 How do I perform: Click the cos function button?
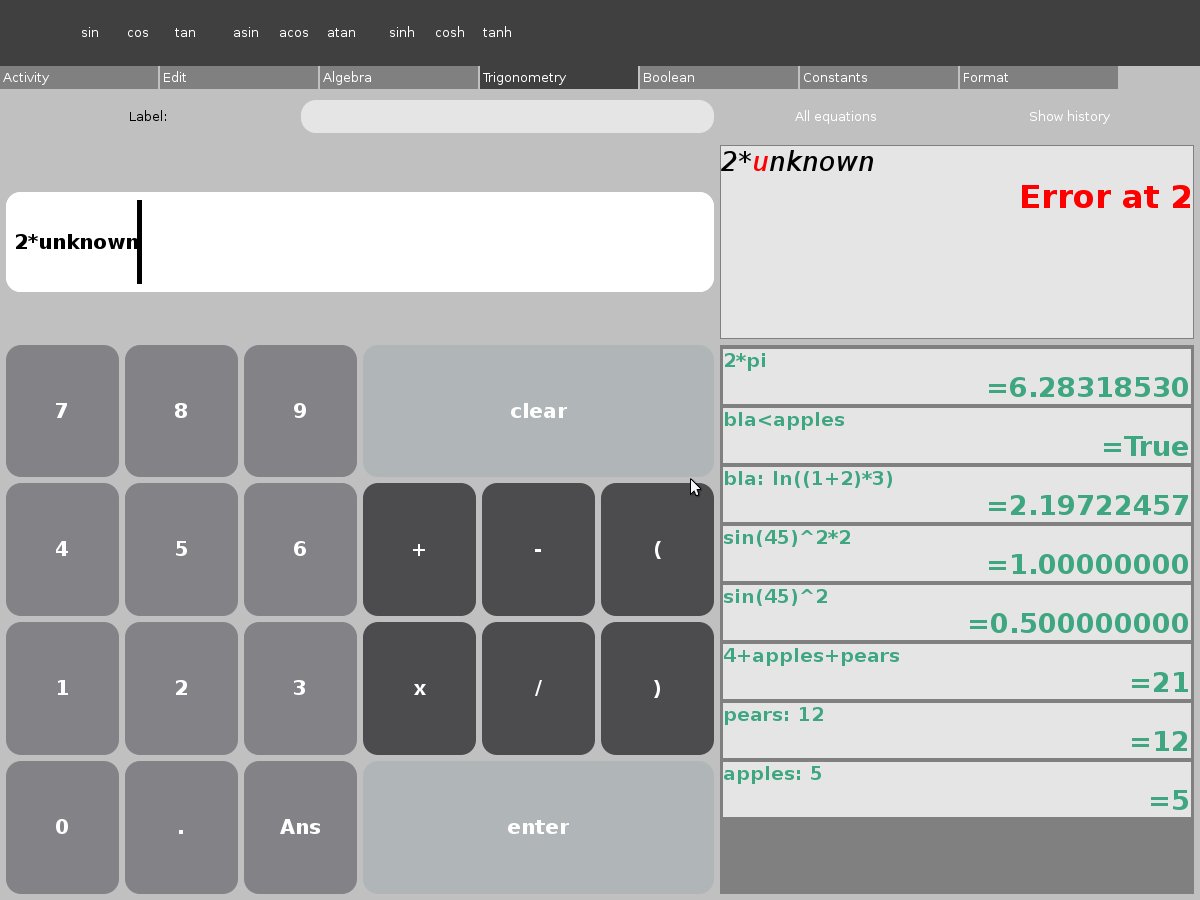(x=138, y=33)
